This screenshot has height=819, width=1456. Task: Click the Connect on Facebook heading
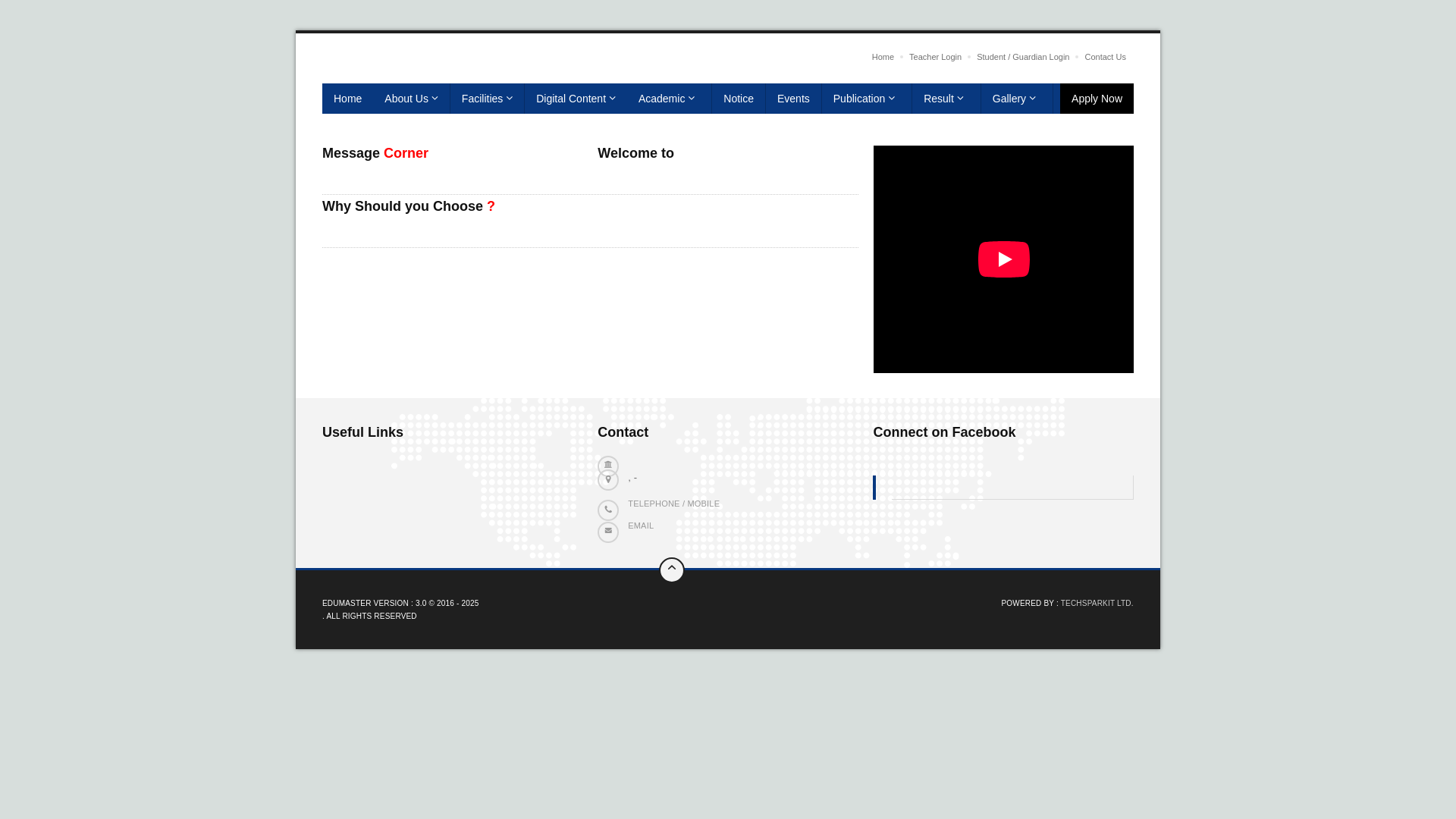(944, 432)
